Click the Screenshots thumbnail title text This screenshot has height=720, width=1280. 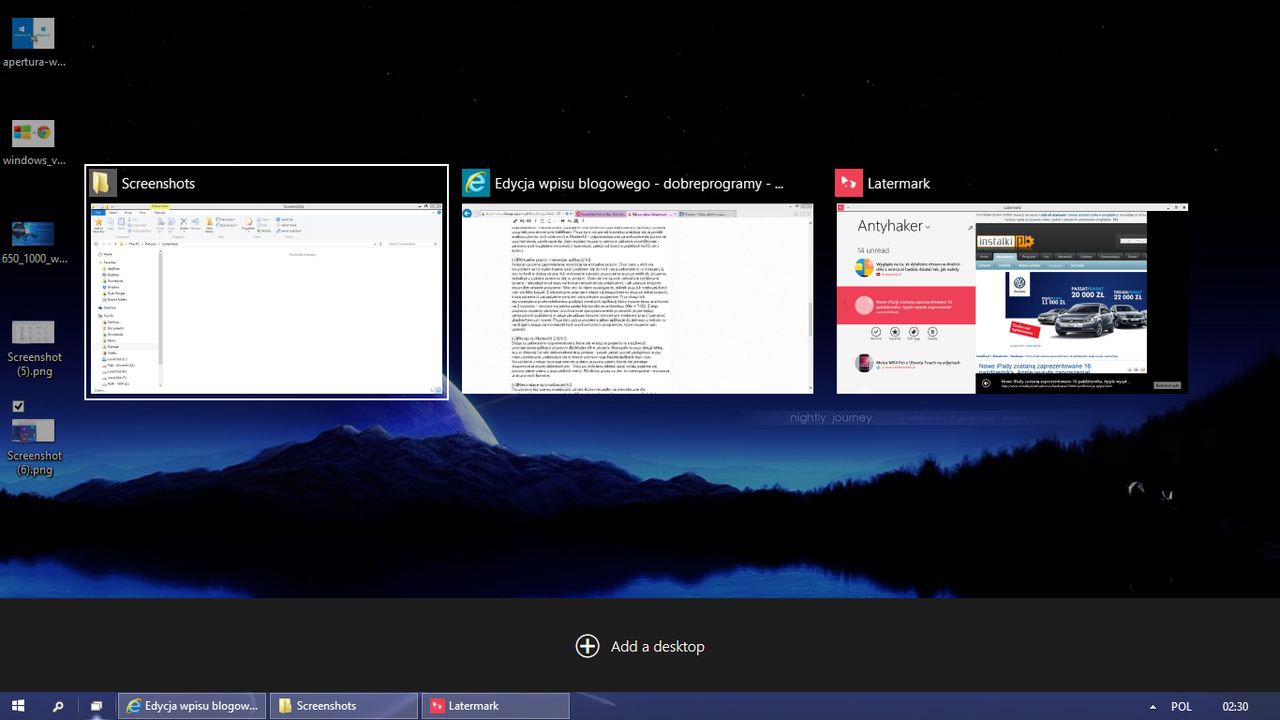pos(158,184)
